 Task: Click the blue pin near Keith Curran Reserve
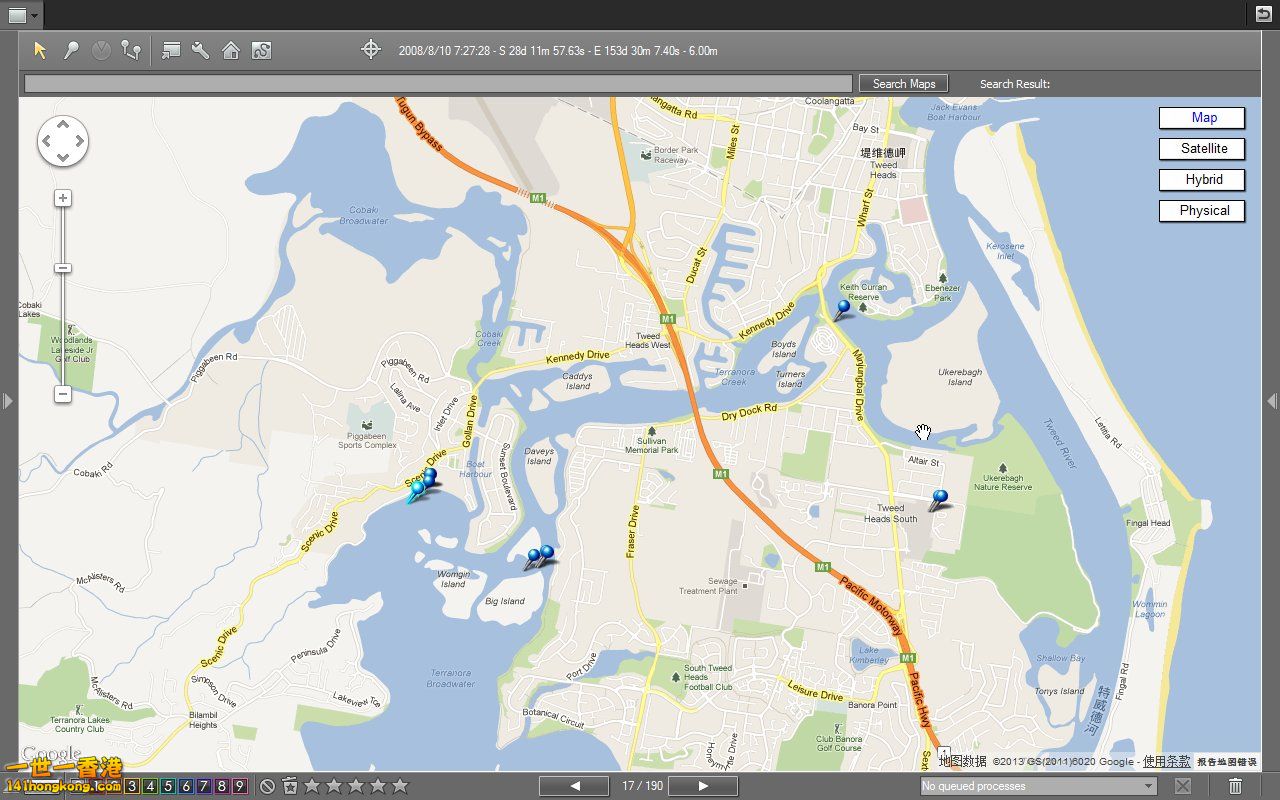pos(842,309)
